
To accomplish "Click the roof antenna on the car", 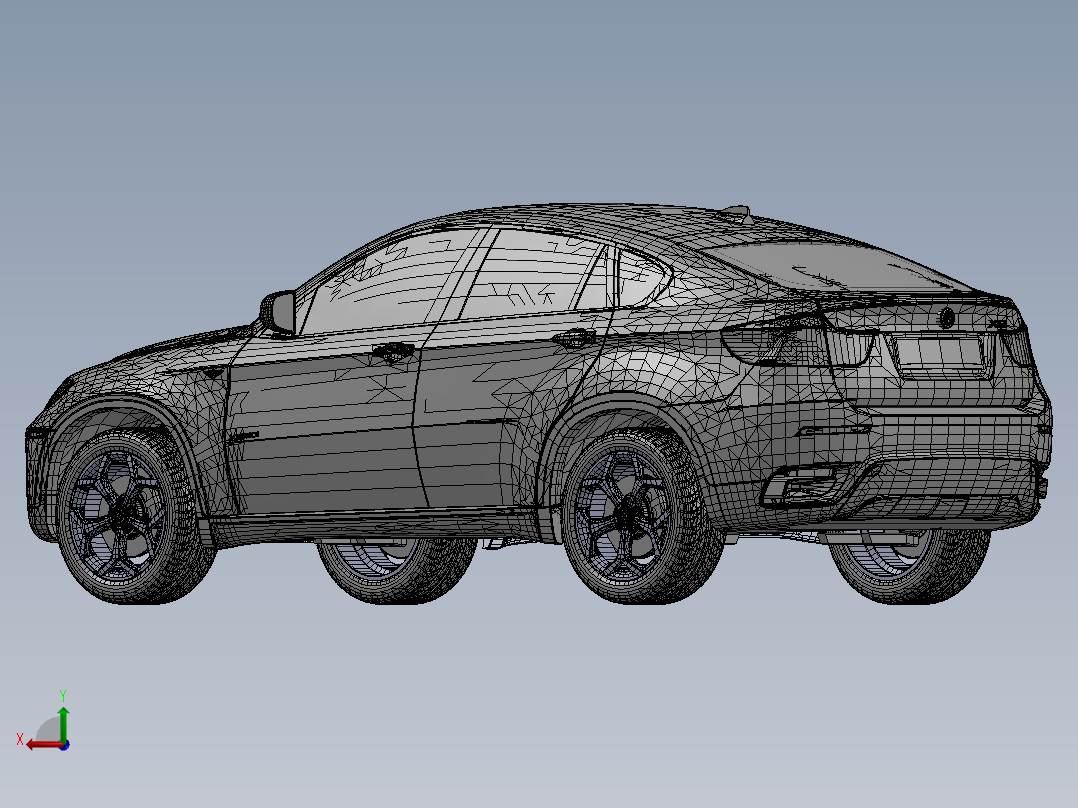I will click(737, 210).
